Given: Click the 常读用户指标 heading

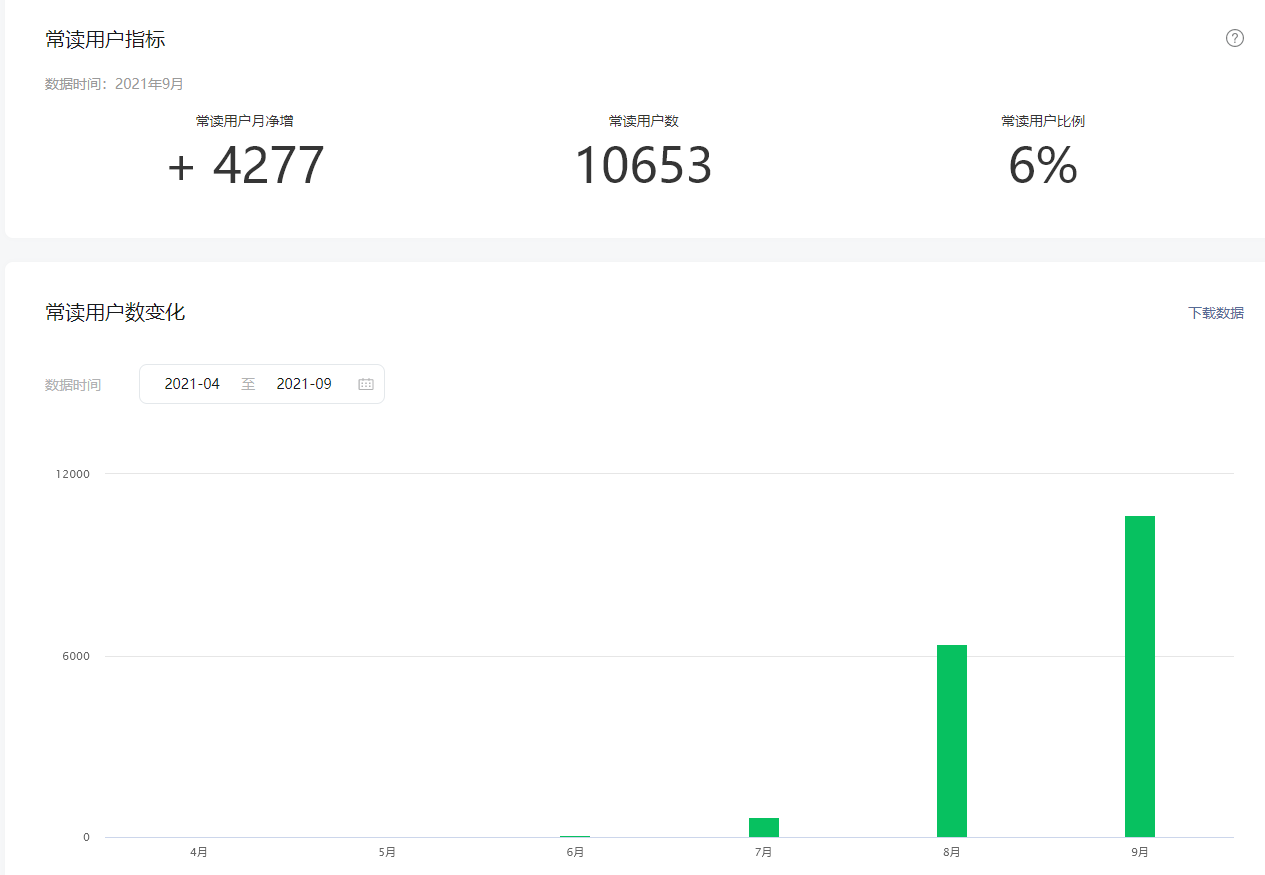Looking at the screenshot, I should pyautogui.click(x=105, y=40).
